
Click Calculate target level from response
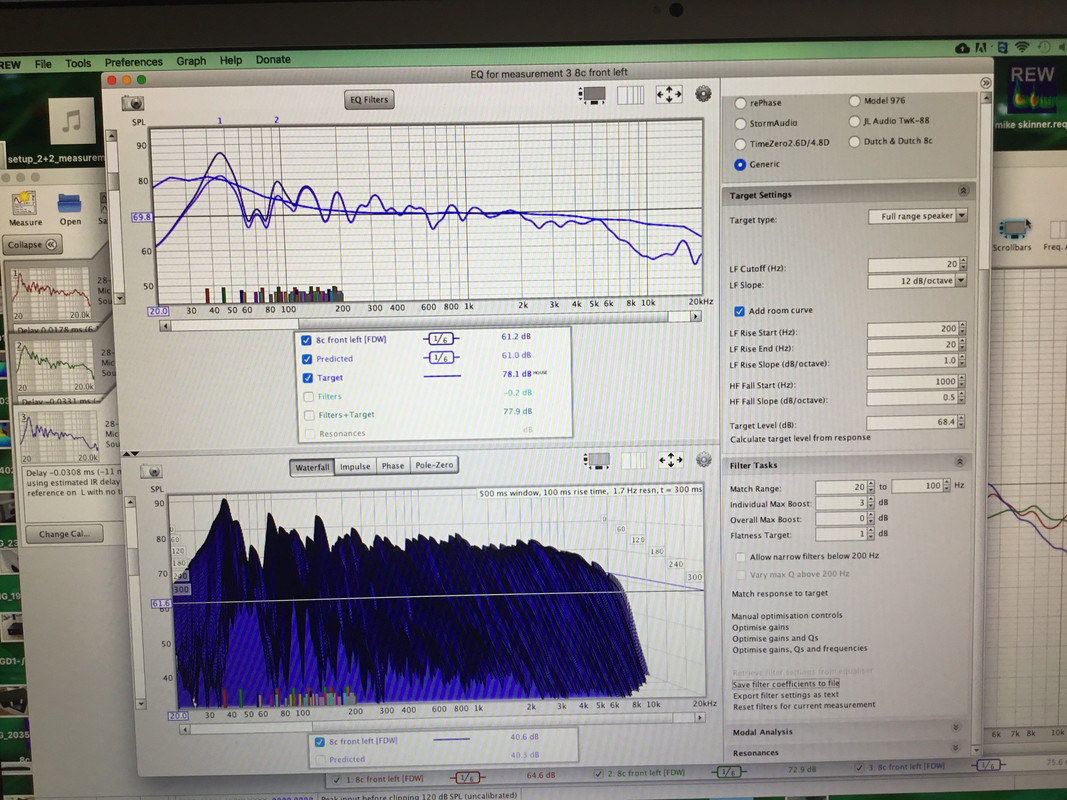pyautogui.click(x=800, y=439)
